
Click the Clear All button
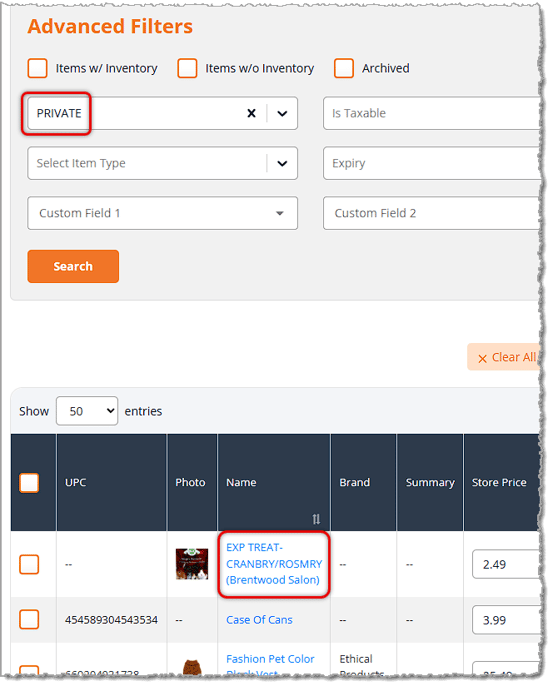coord(504,357)
